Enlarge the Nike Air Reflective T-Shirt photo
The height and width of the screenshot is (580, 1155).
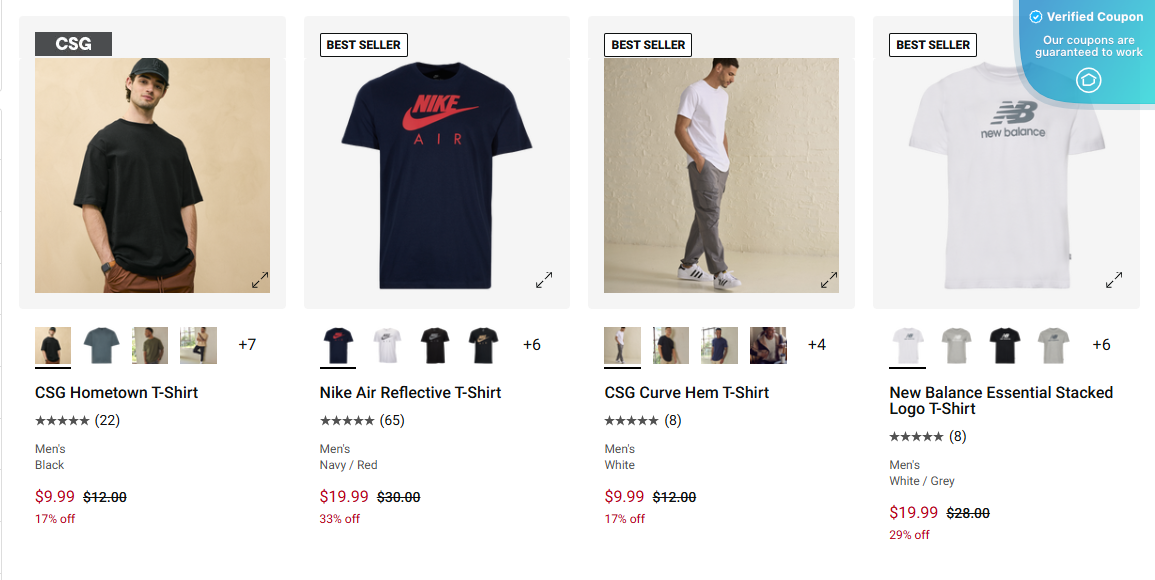click(x=544, y=278)
